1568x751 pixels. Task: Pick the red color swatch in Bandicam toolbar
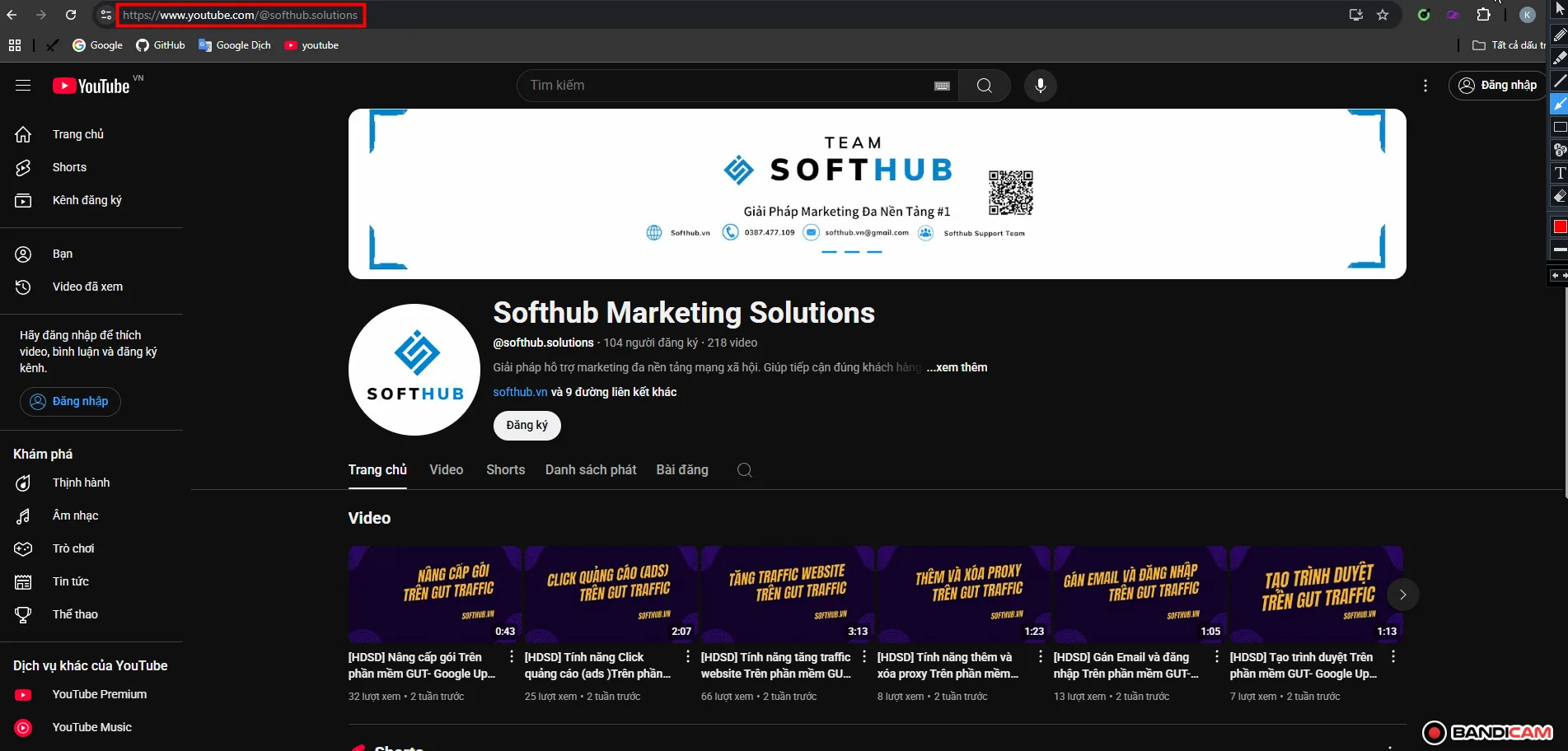[x=1560, y=226]
